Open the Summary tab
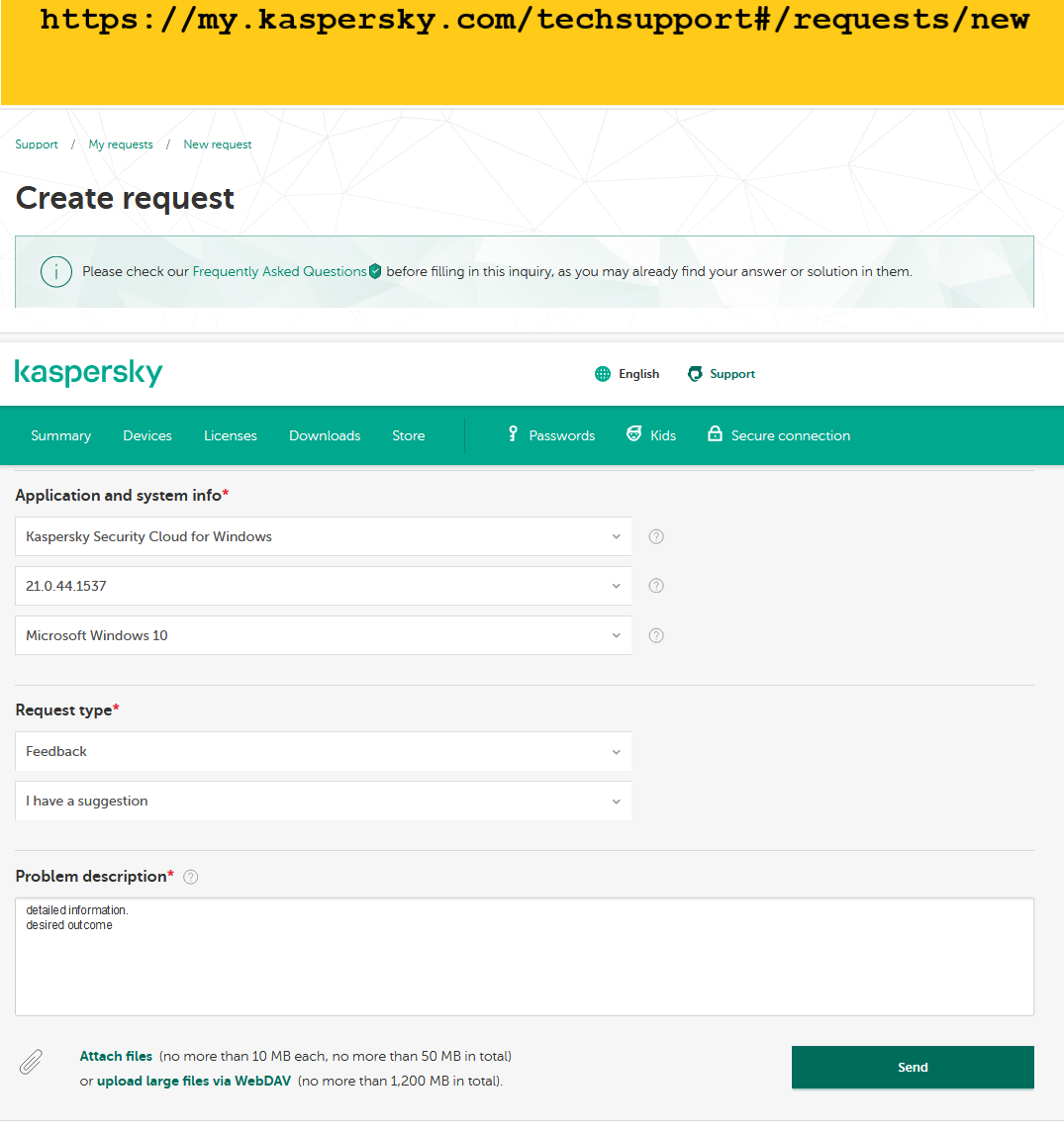Viewport: 1064px width, 1135px height. click(x=60, y=435)
